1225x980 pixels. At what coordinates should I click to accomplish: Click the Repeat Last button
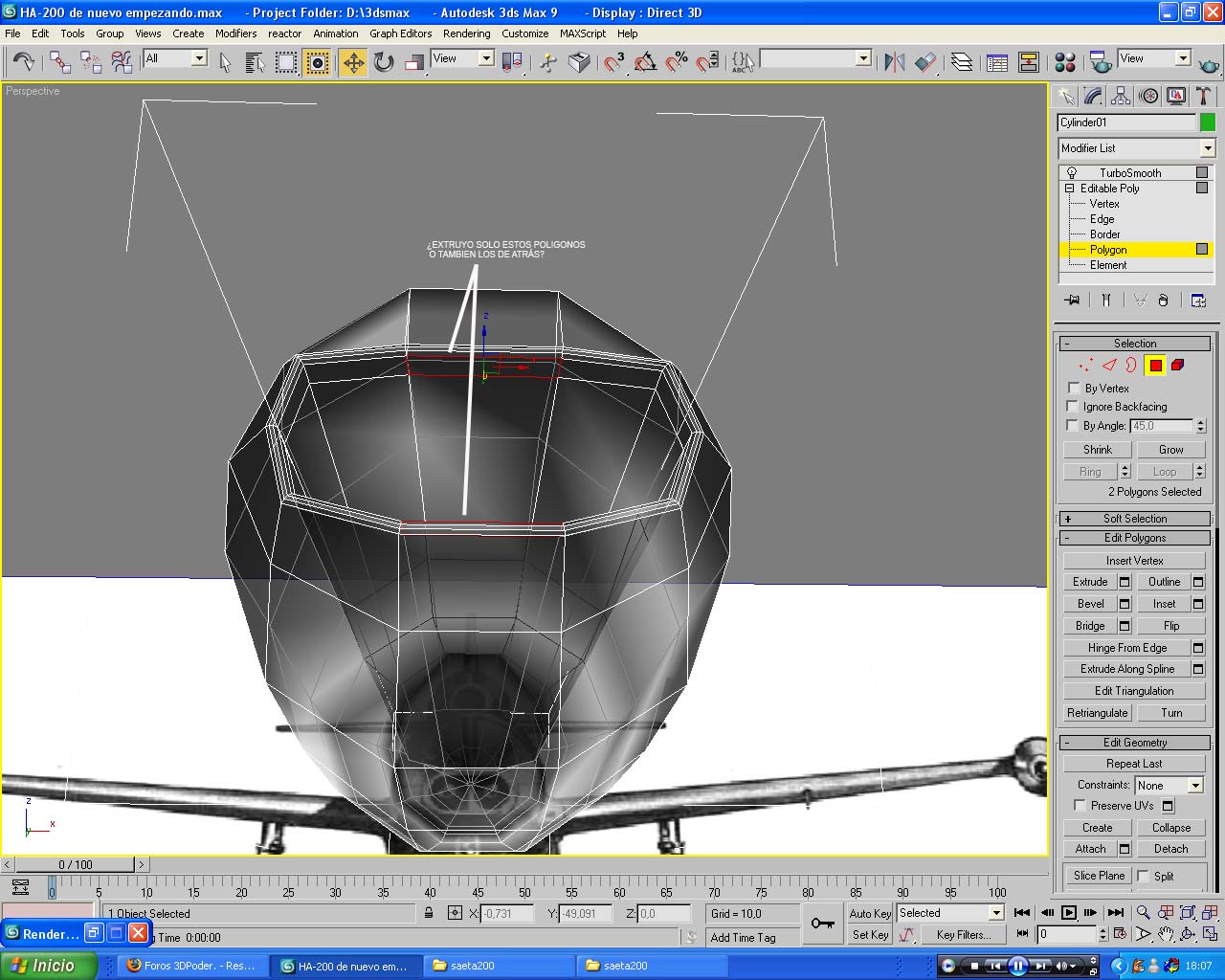[x=1134, y=764]
